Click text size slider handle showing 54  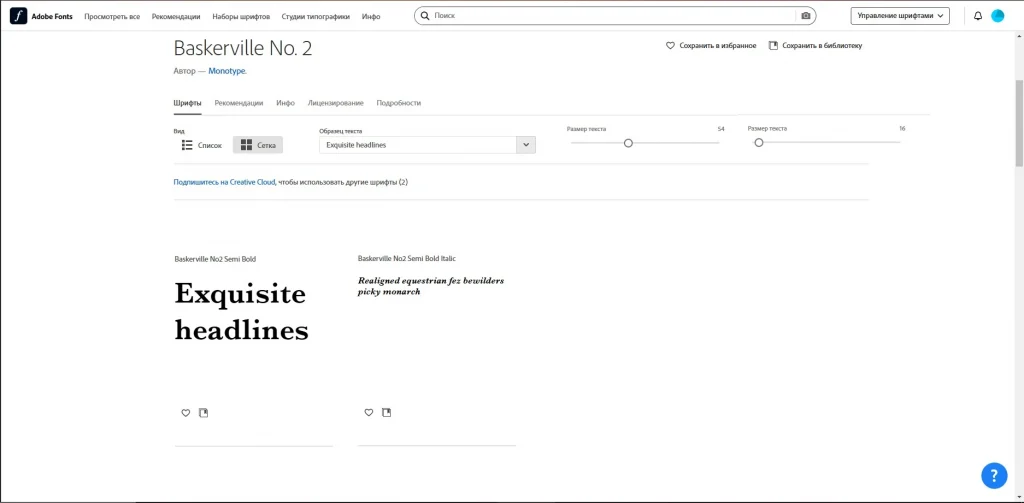(628, 143)
